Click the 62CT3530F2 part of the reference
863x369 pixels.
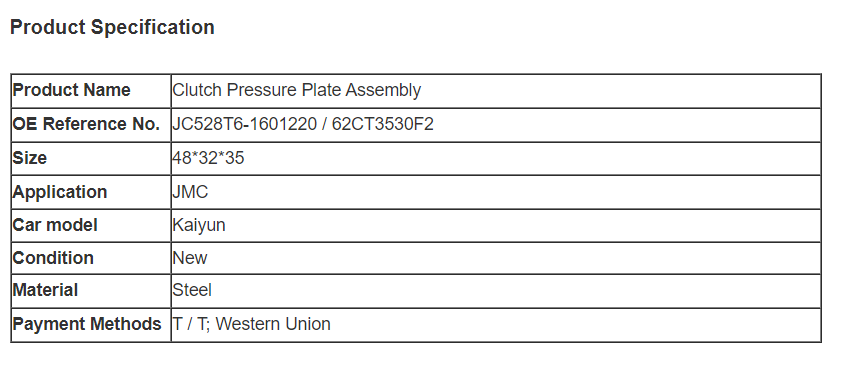[383, 124]
